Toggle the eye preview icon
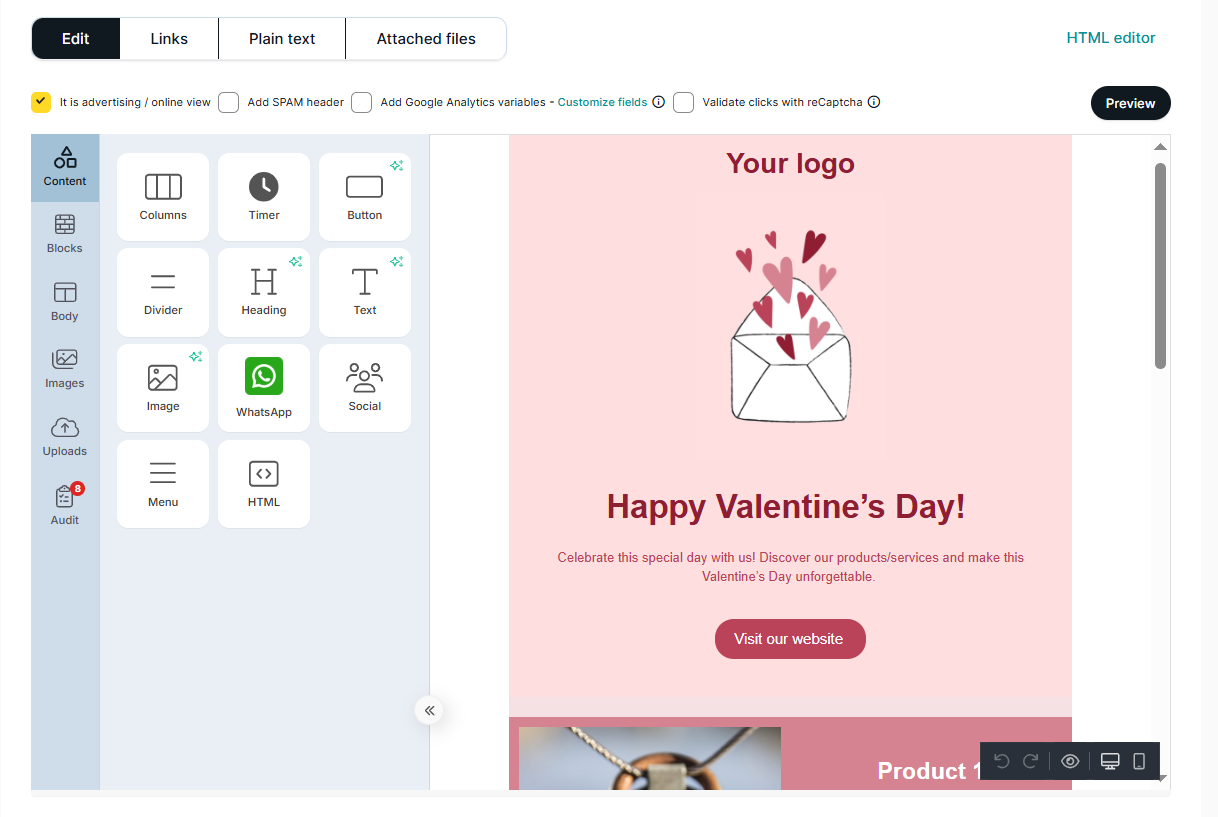 [x=1070, y=762]
